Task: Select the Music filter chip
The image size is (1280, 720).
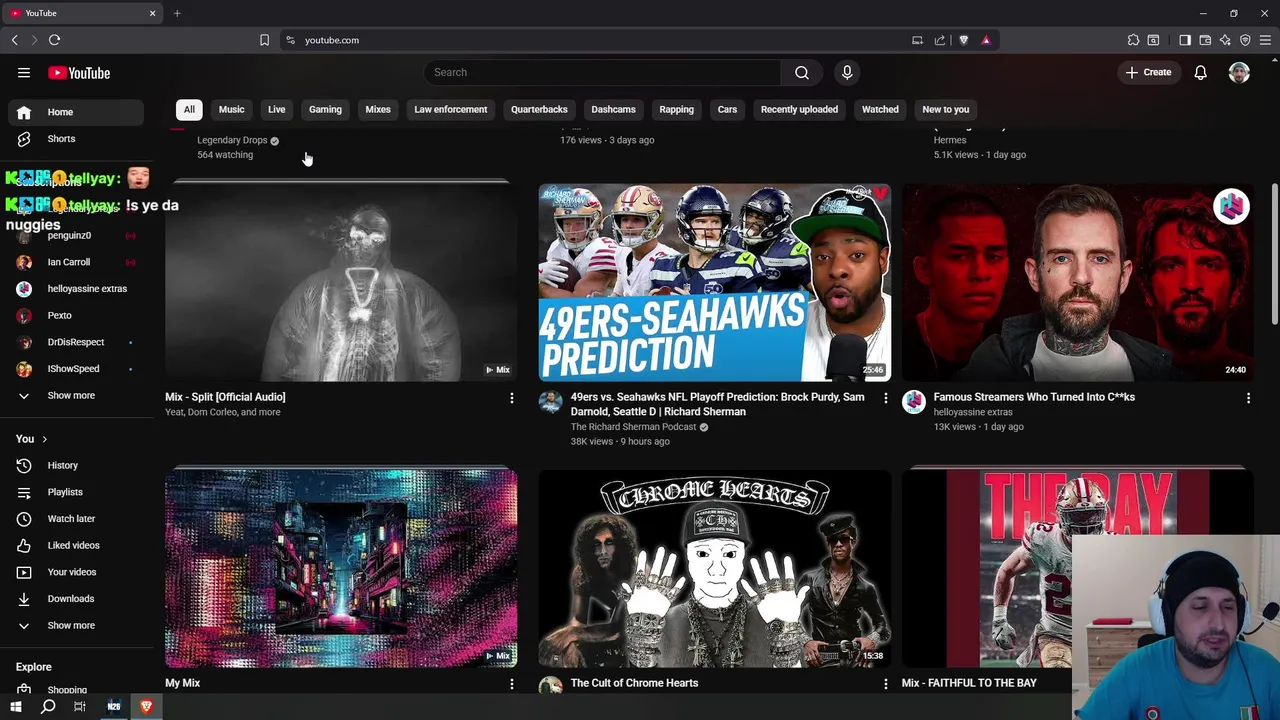Action: click(231, 109)
